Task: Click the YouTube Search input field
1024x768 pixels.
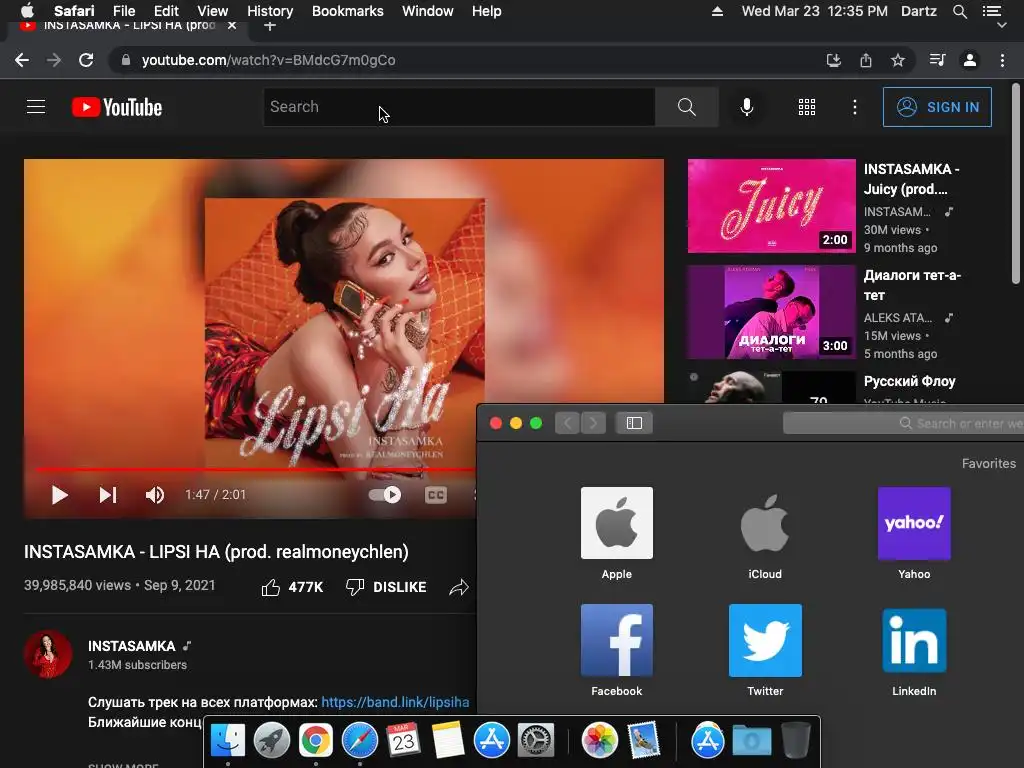Action: pos(459,106)
